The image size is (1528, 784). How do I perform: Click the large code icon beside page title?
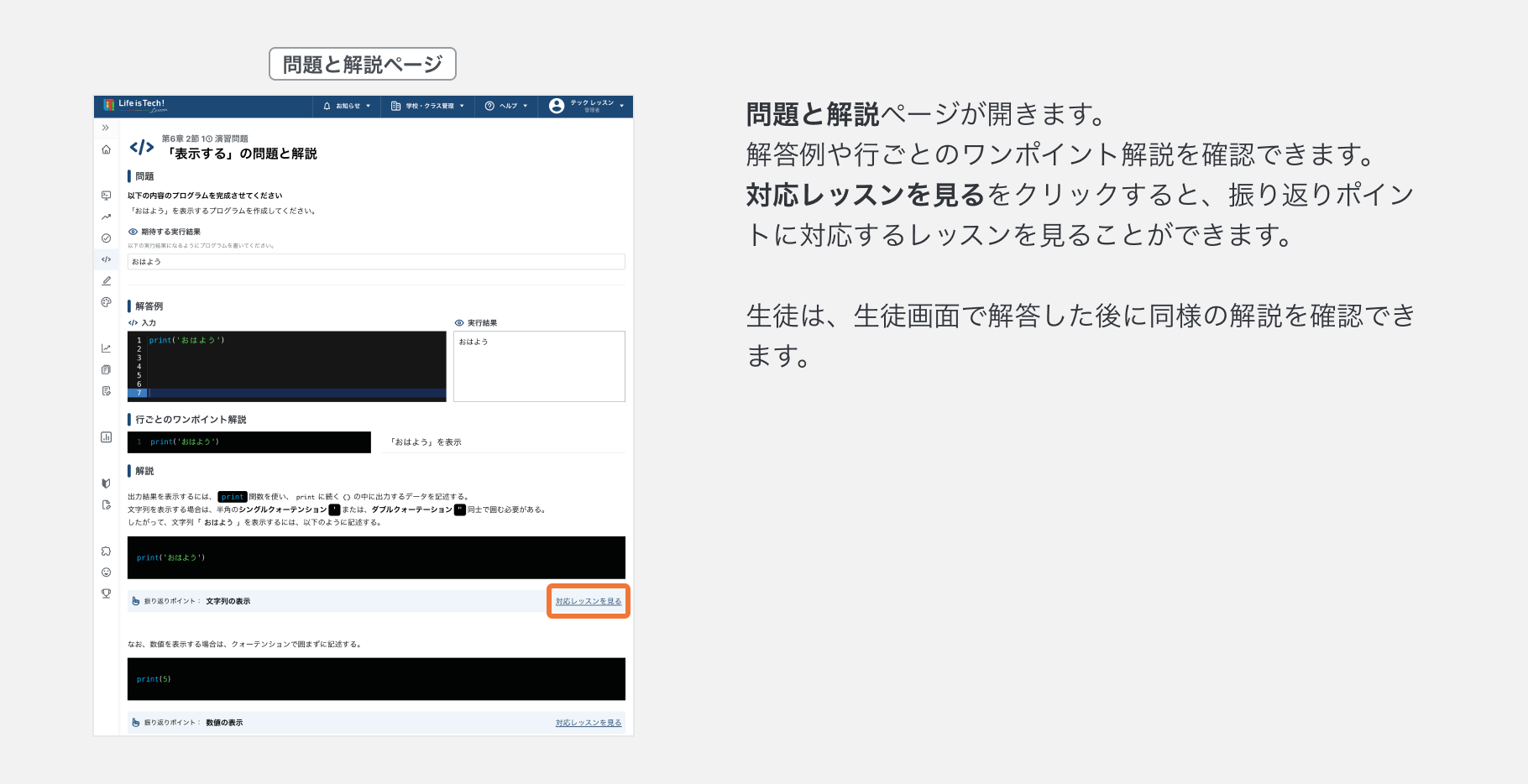click(142, 148)
